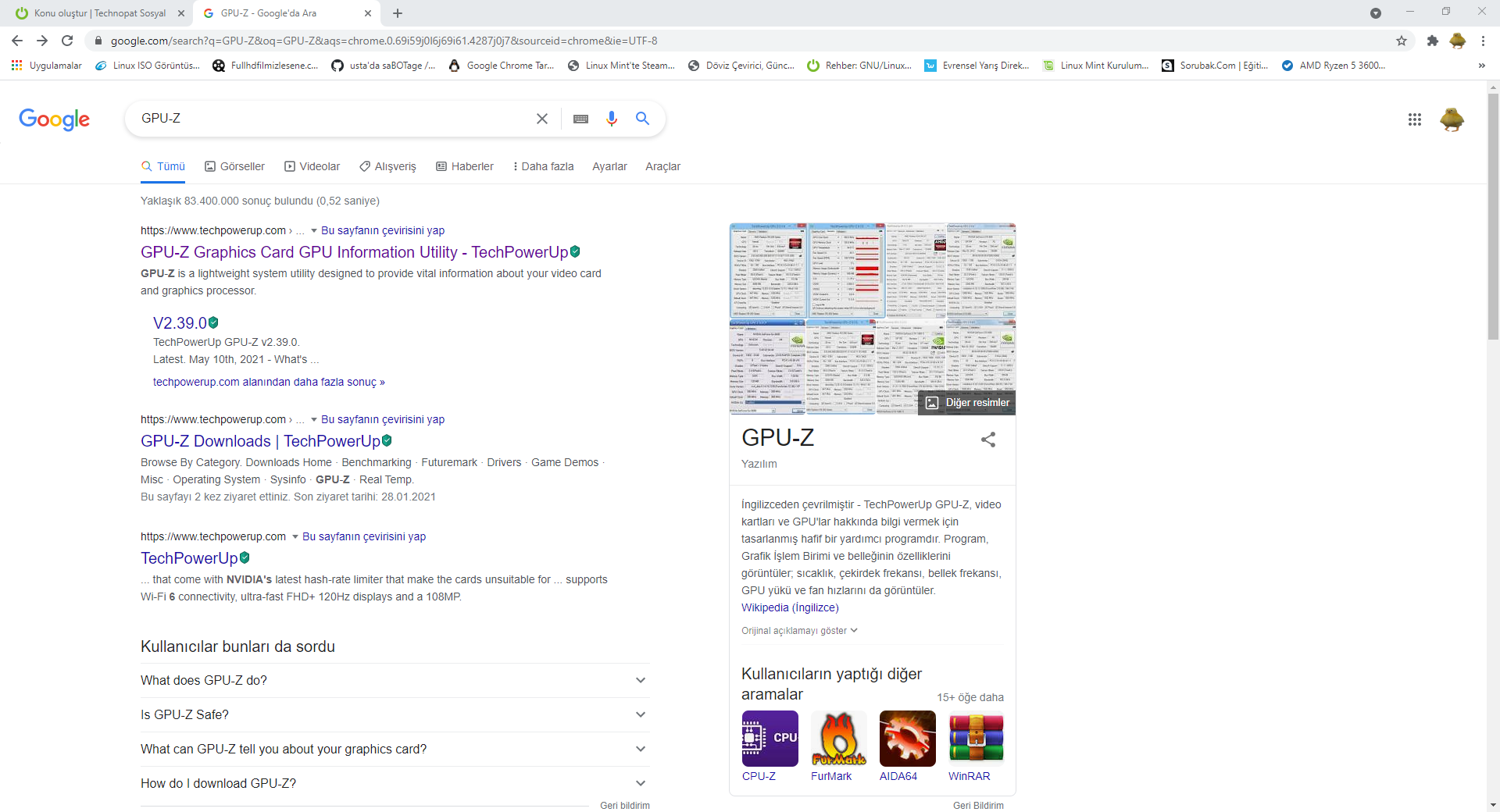Click the GPU-Z search input field

click(332, 119)
